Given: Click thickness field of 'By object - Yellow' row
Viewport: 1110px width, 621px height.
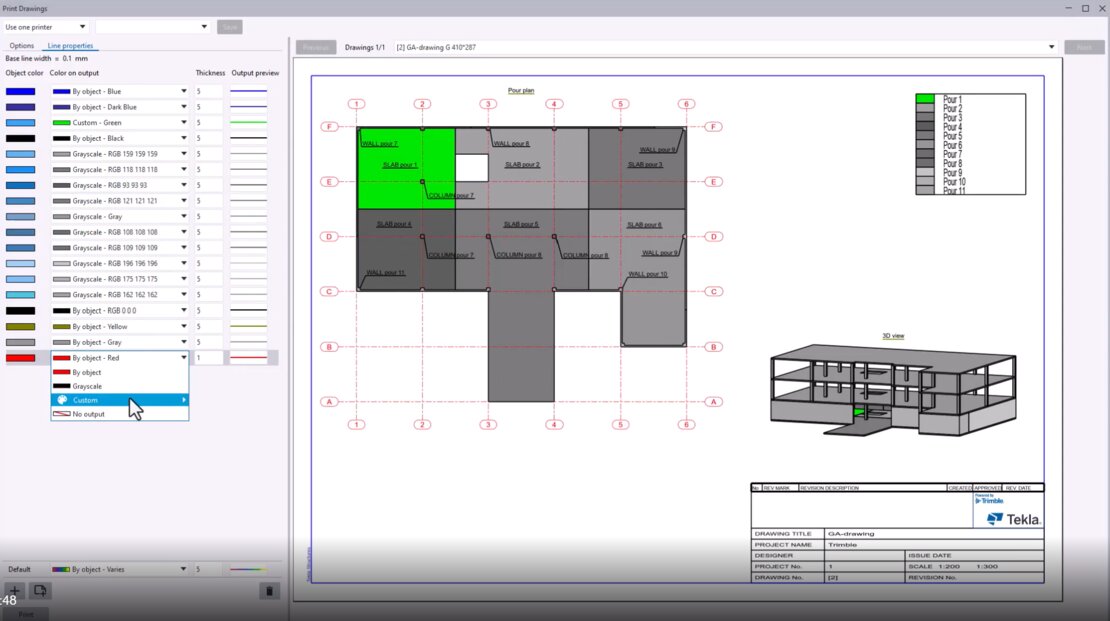Looking at the screenshot, I should point(209,326).
